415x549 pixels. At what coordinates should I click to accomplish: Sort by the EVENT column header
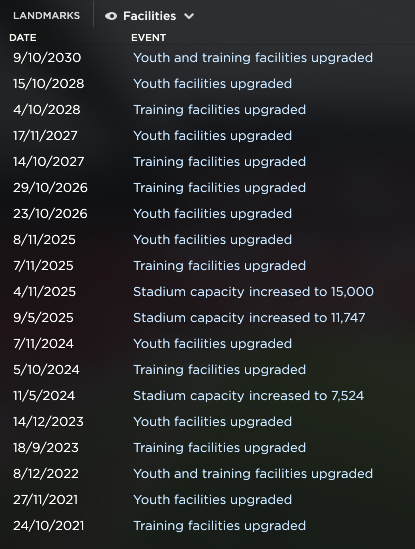(x=148, y=37)
